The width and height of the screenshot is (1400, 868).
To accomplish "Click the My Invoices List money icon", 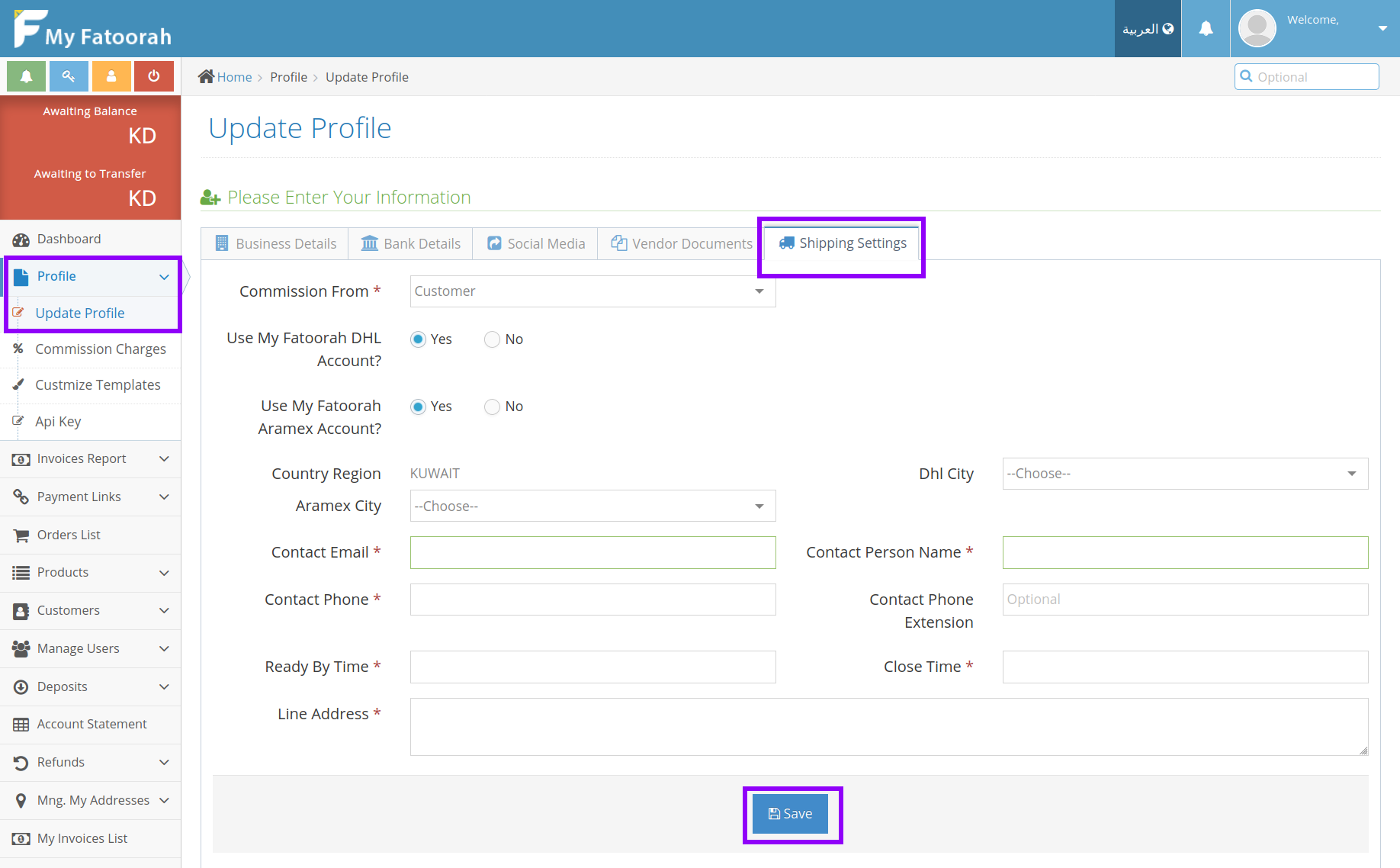I will [x=21, y=839].
